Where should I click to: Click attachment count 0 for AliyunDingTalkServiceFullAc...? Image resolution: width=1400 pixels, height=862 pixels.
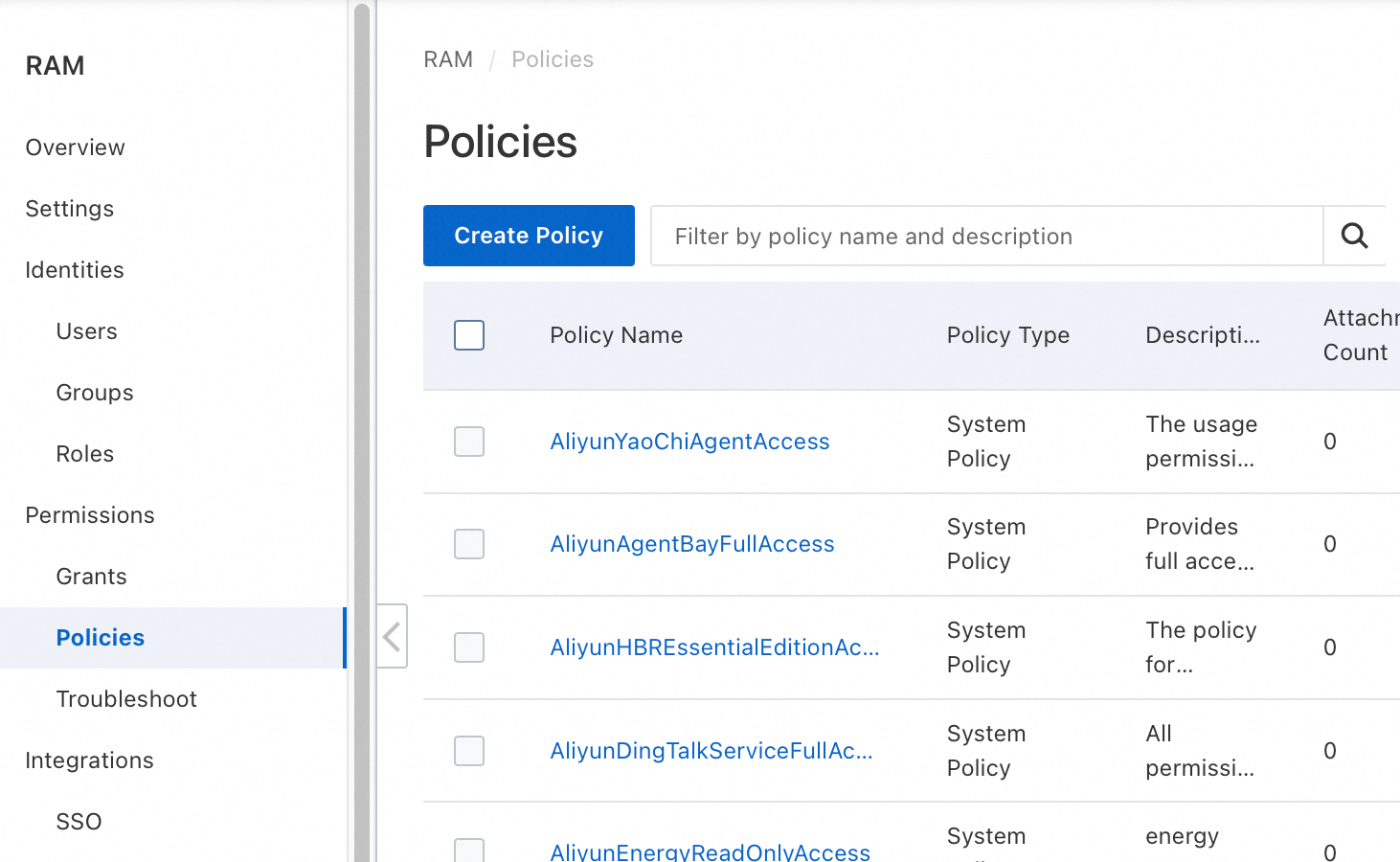point(1330,751)
